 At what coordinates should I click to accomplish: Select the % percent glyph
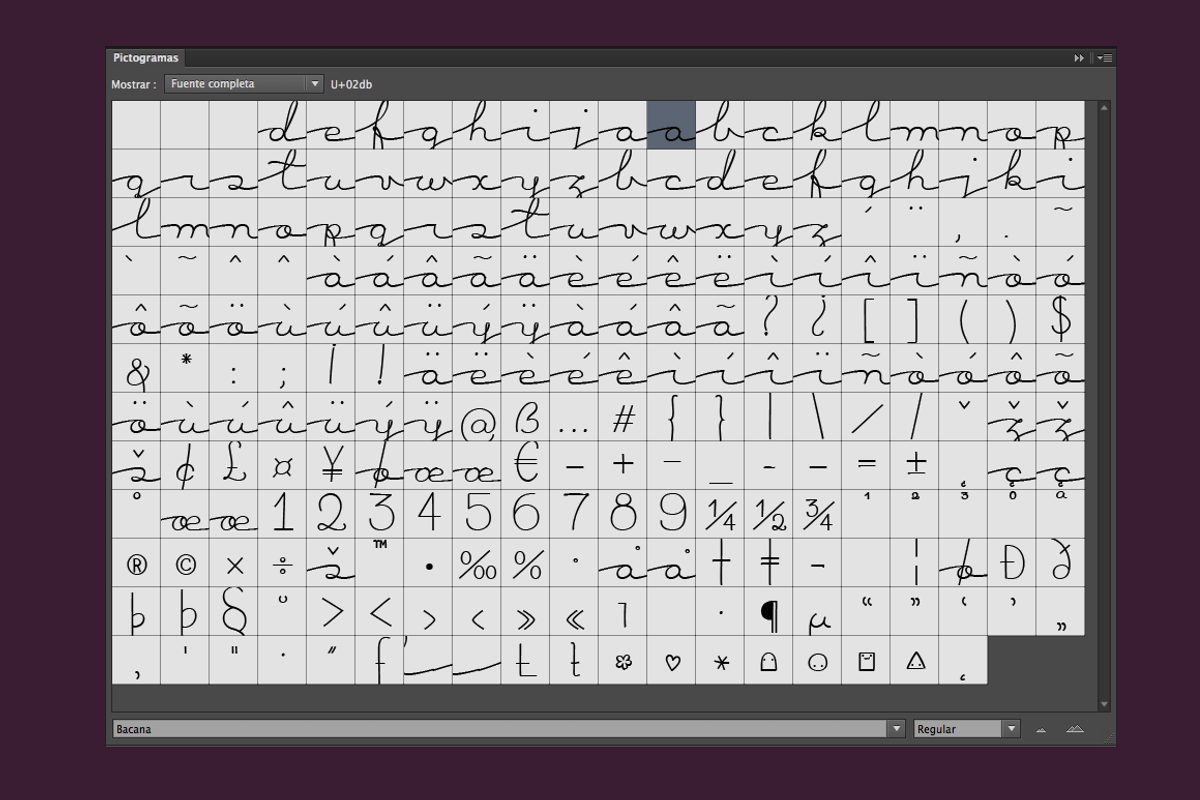tap(526, 564)
